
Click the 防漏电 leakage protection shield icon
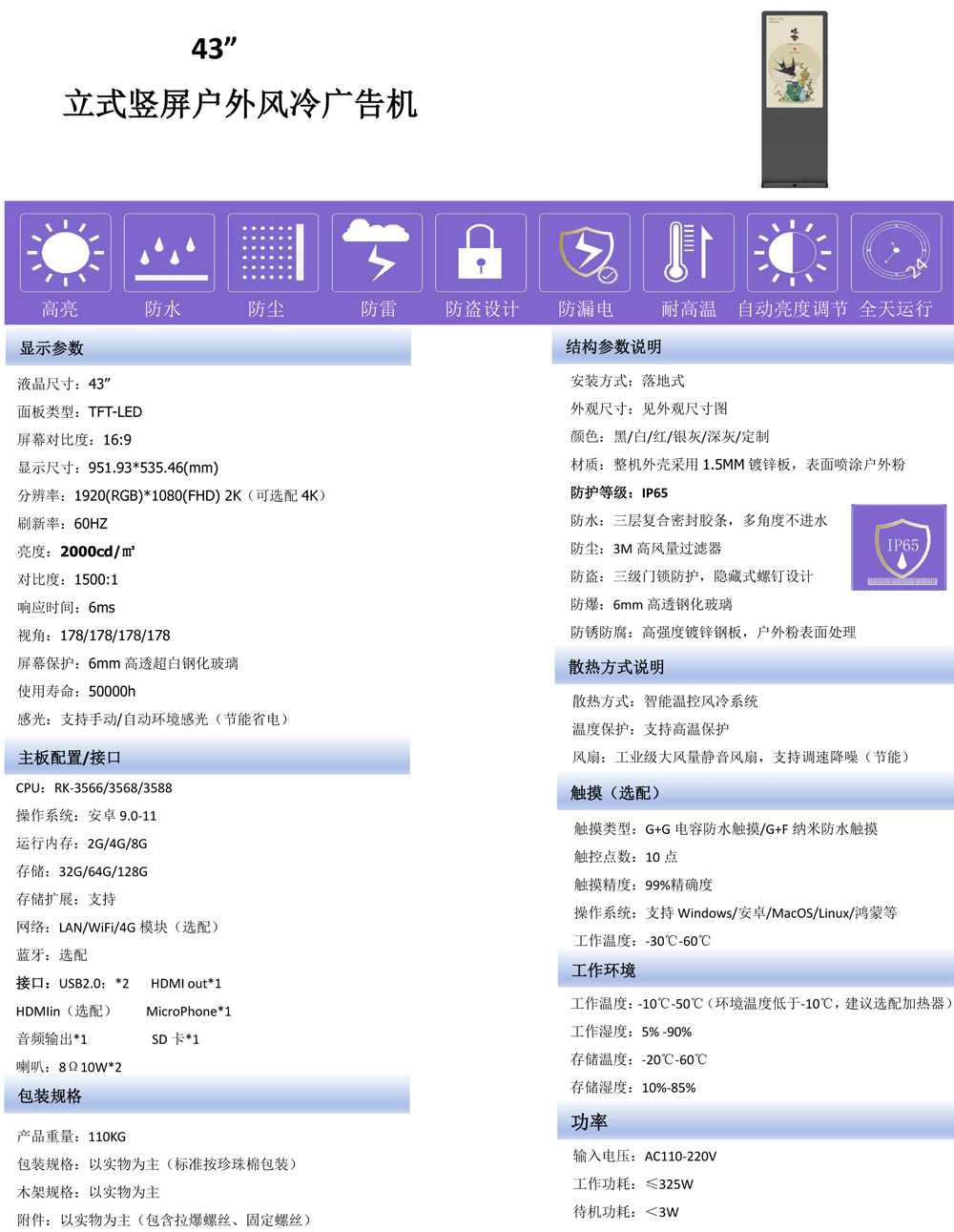pos(584,252)
